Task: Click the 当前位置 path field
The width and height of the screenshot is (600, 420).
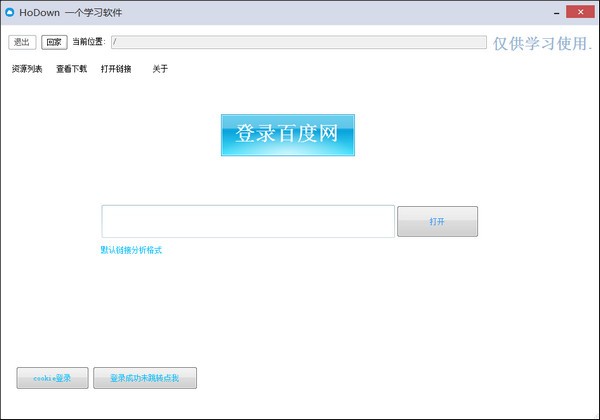Action: pyautogui.click(x=300, y=42)
